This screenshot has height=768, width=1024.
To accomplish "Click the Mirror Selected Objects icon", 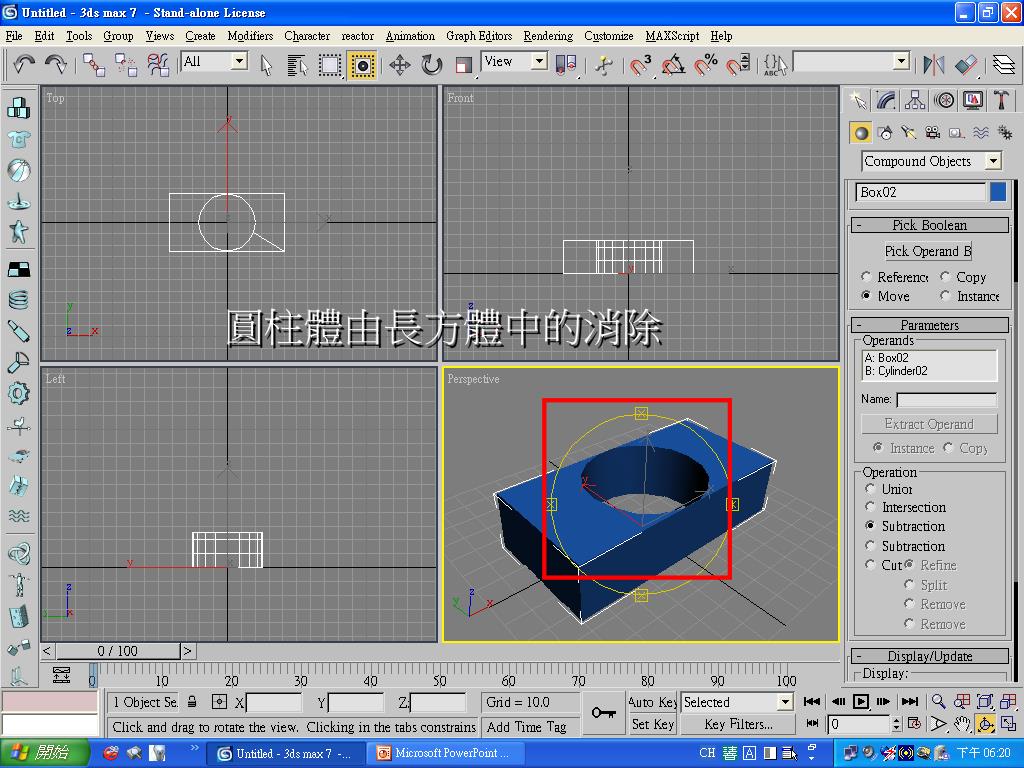I will coord(933,65).
